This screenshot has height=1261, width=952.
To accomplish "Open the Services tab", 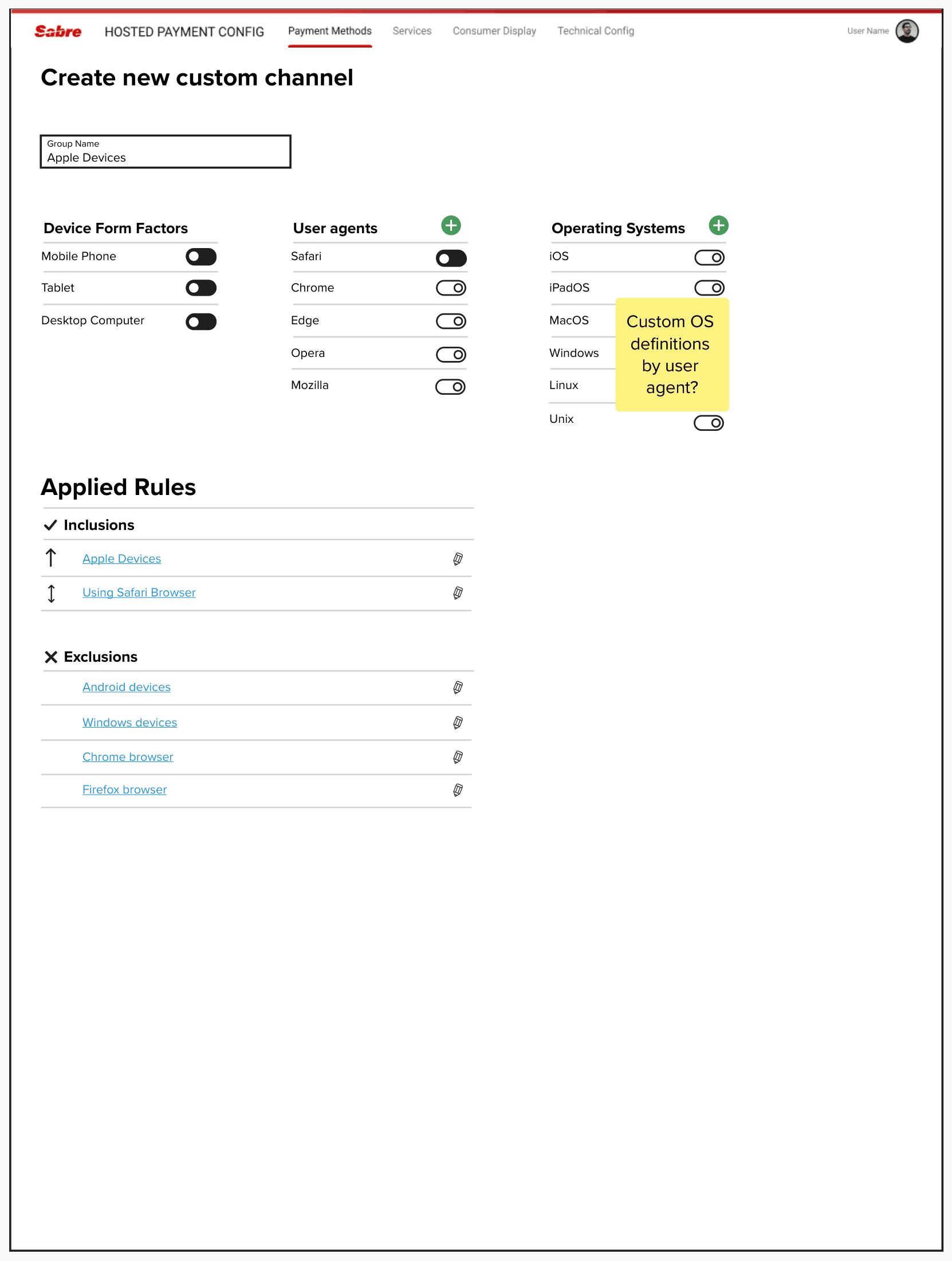I will pyautogui.click(x=412, y=31).
